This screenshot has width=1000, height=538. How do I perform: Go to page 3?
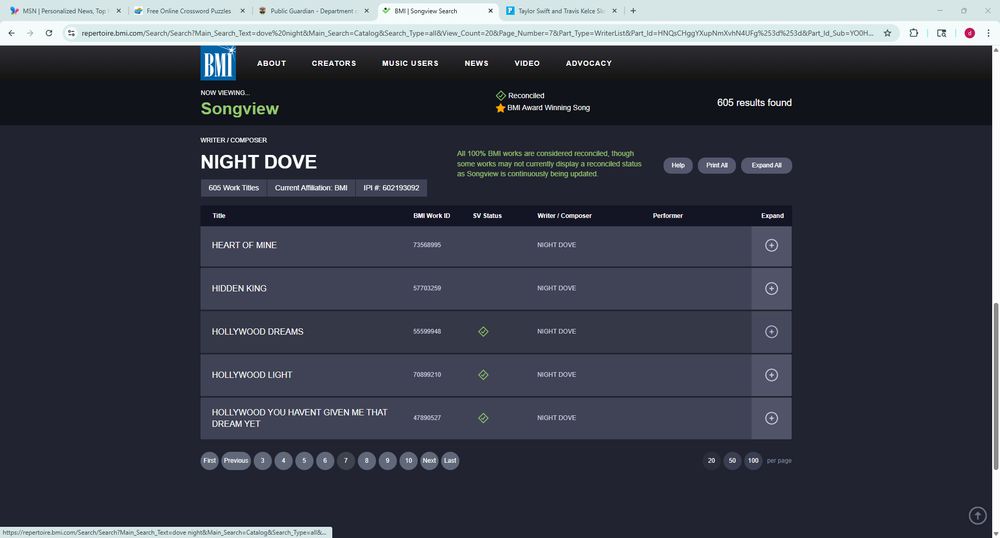(263, 460)
